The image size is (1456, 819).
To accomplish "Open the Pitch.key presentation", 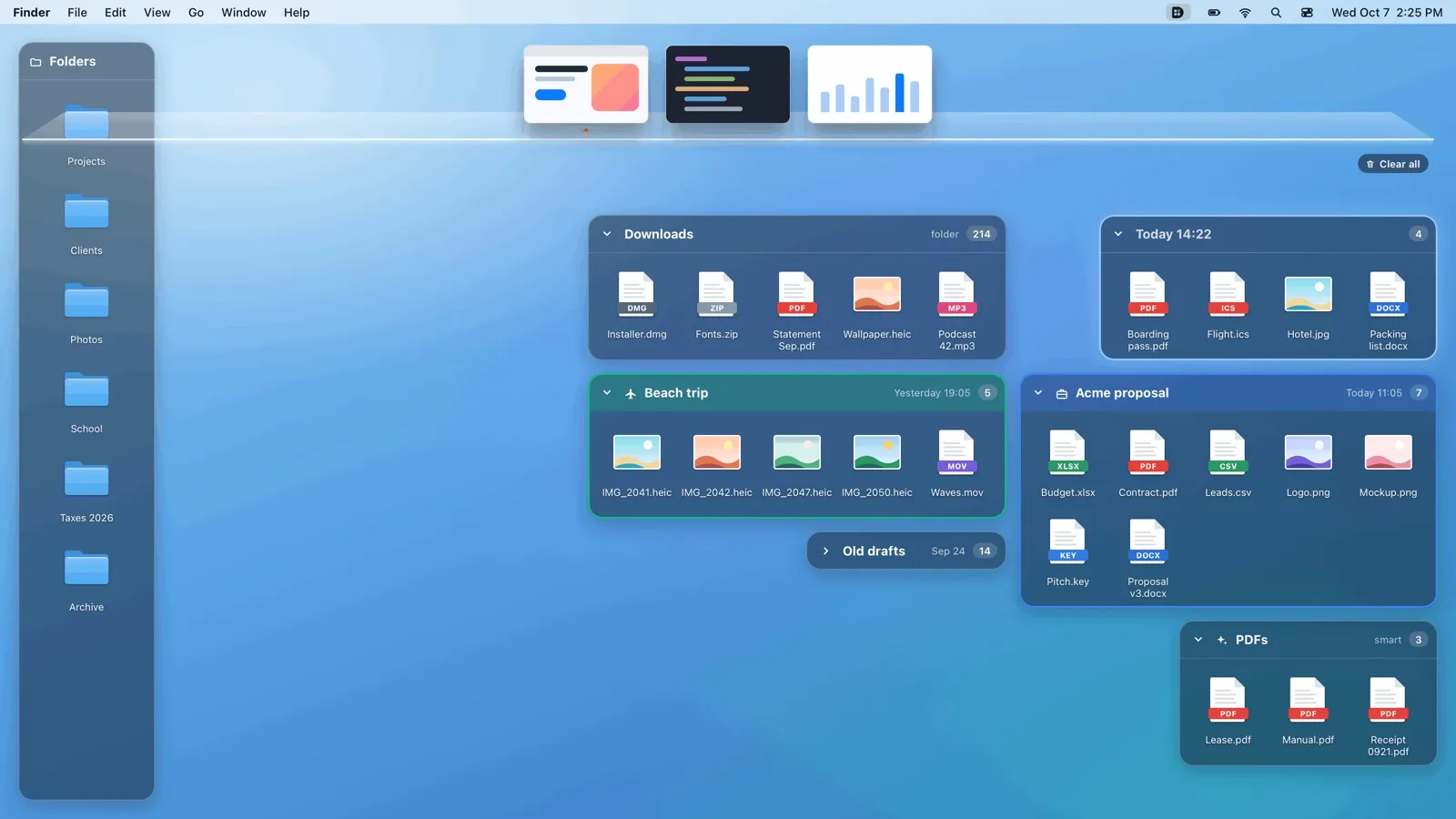I will pos(1068,553).
